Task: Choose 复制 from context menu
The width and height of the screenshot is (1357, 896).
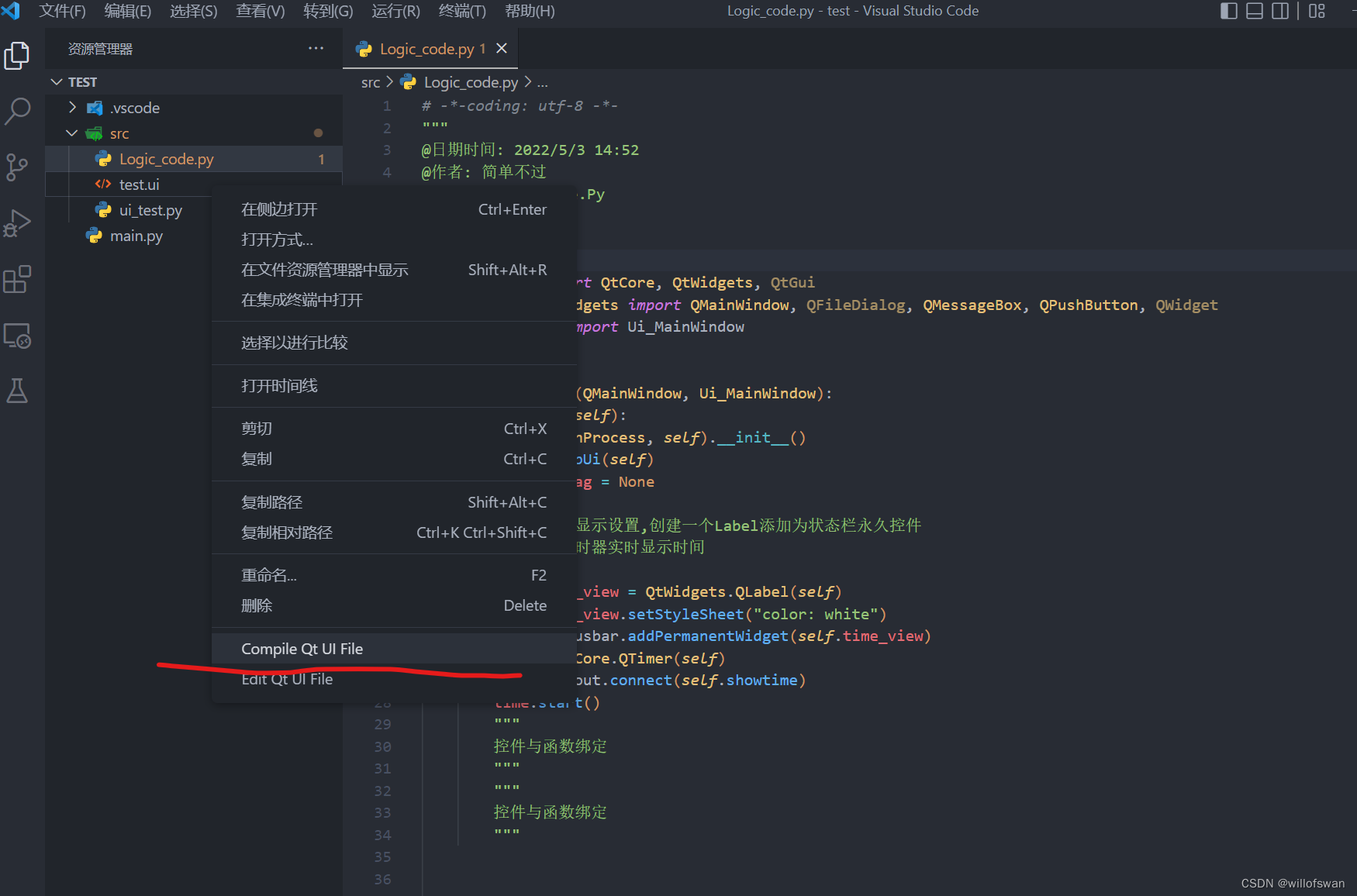Action: pos(394,459)
